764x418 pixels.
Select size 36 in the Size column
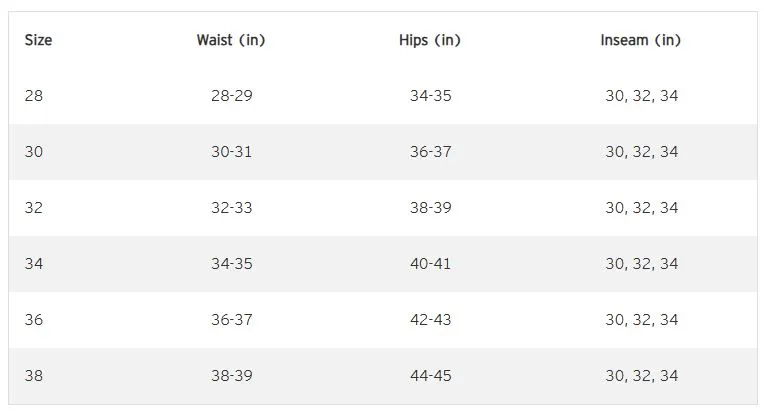(34, 320)
